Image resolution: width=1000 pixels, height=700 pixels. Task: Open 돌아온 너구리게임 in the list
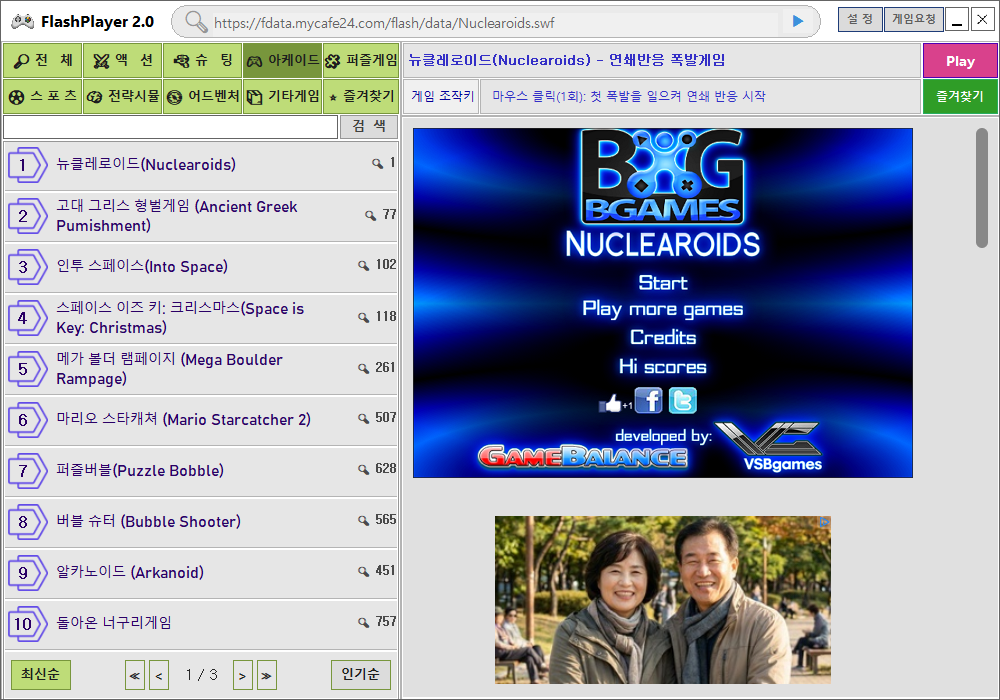(201, 623)
